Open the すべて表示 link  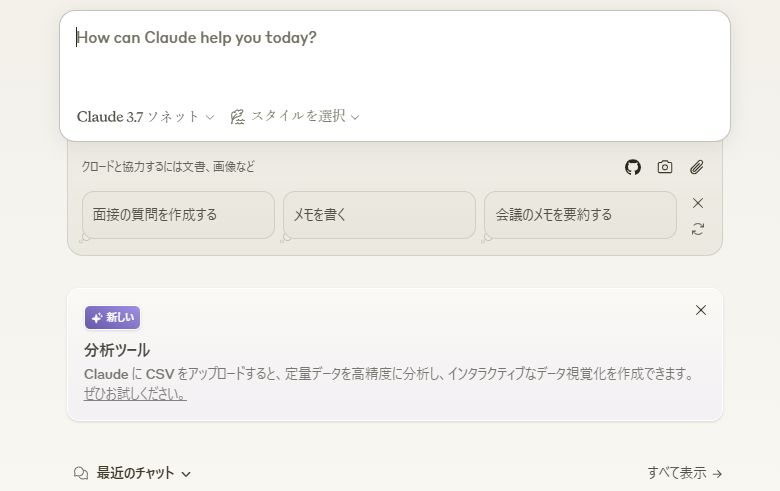[684, 473]
